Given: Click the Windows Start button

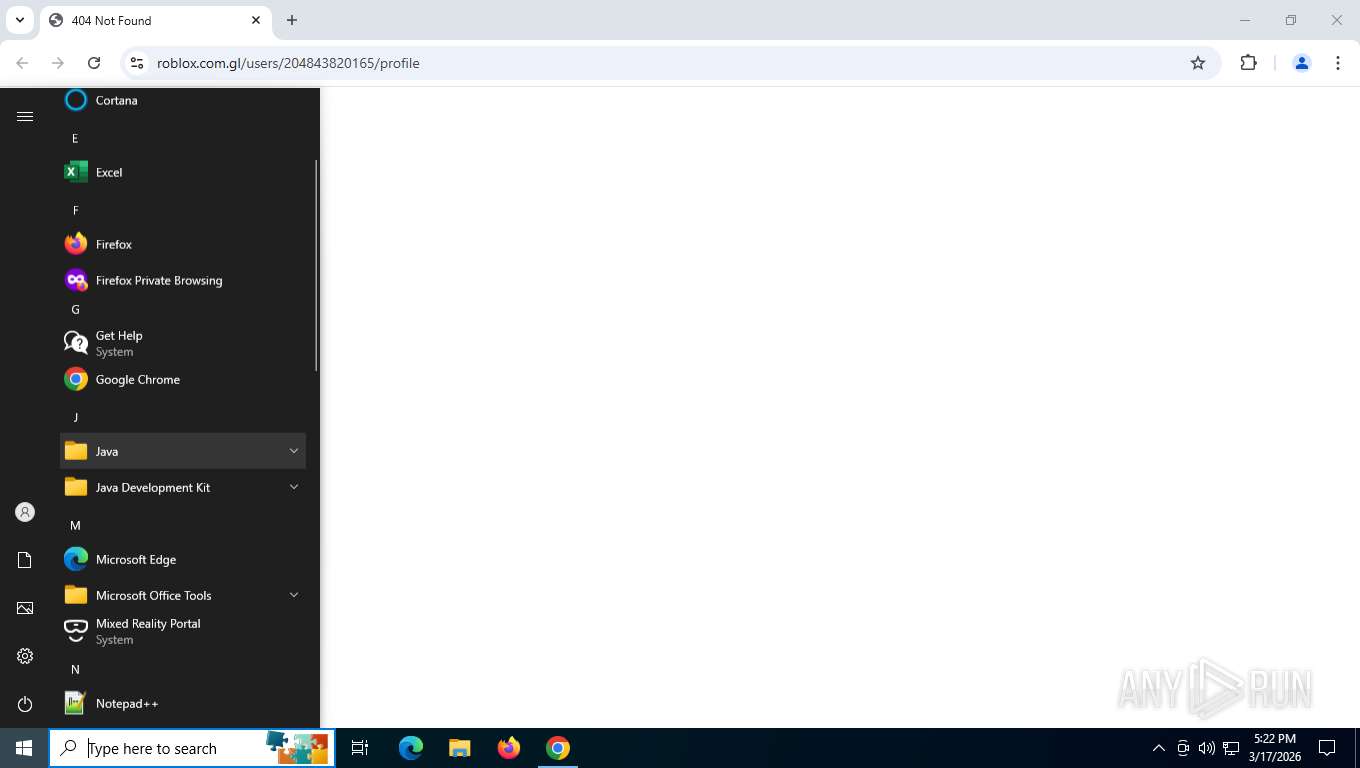Looking at the screenshot, I should pos(24,748).
